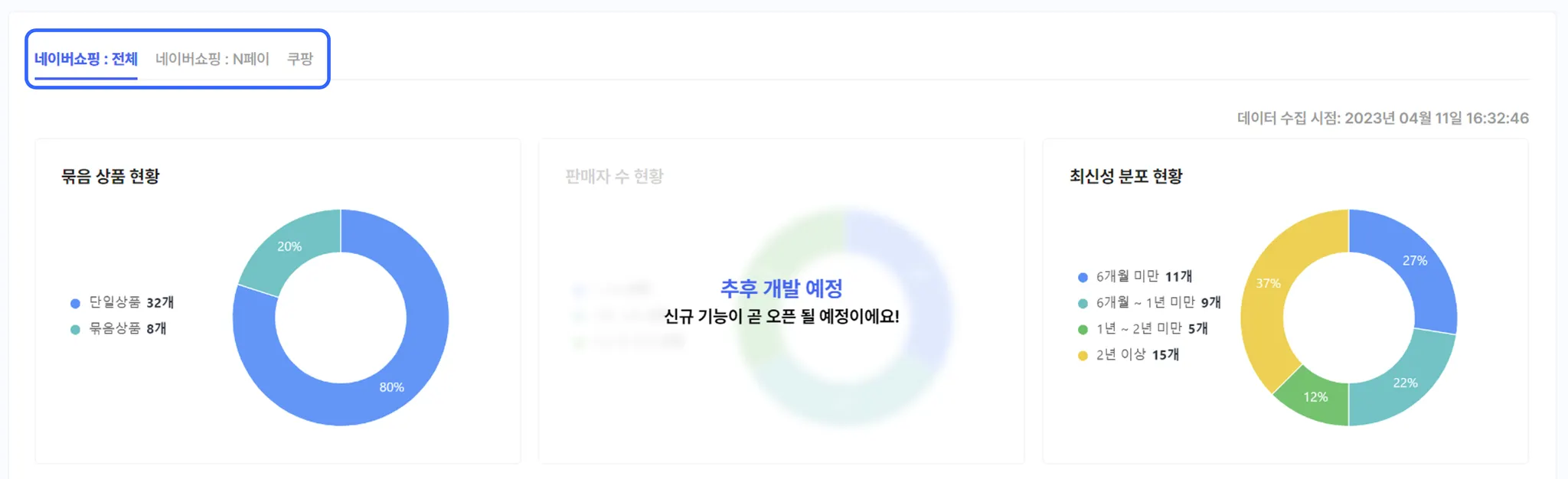Toggle the 6개월 미만 11개 legend entry

coord(1135,276)
